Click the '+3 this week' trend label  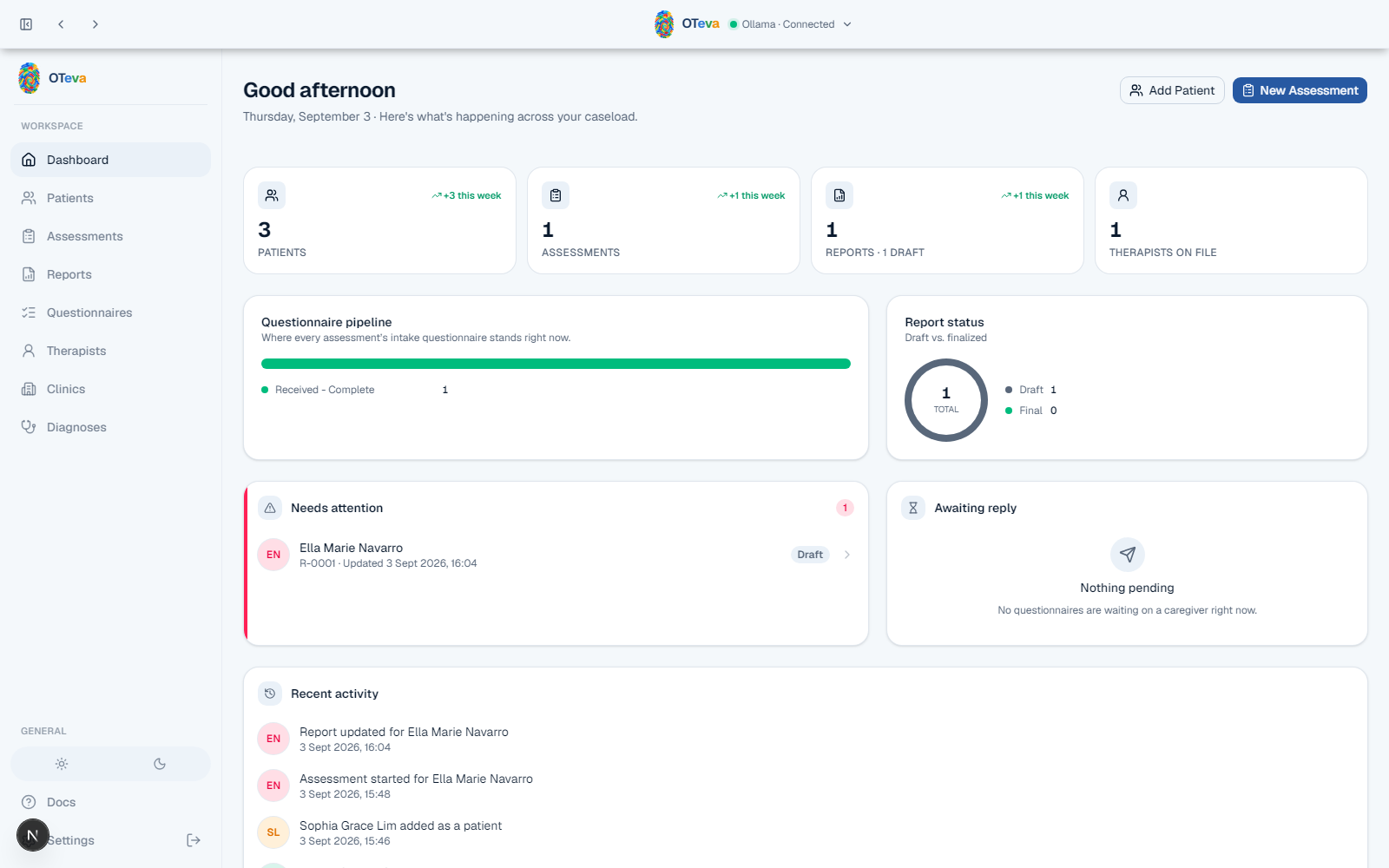click(x=467, y=195)
